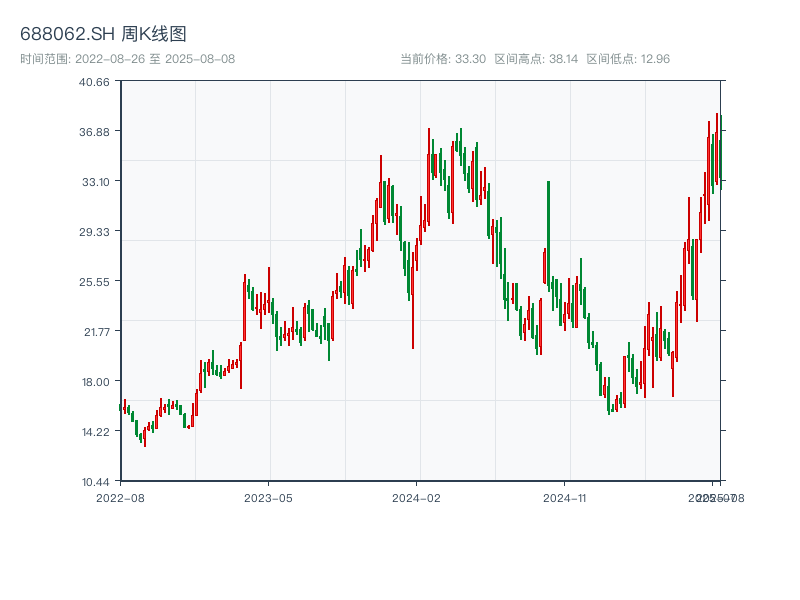Click the tall green candle reaching 33.10 before 2024-11

coord(548,235)
